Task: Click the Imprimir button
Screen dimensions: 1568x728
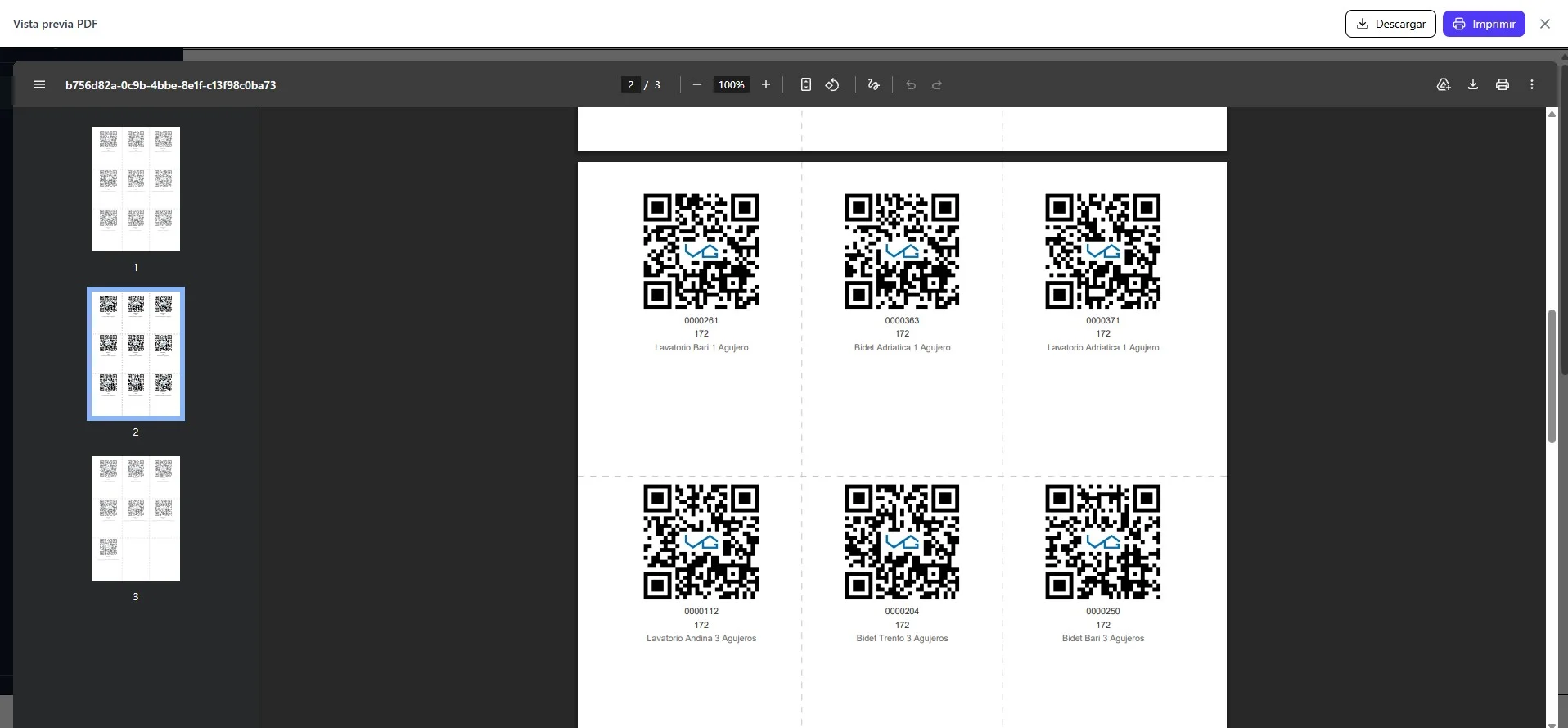Action: coord(1484,24)
